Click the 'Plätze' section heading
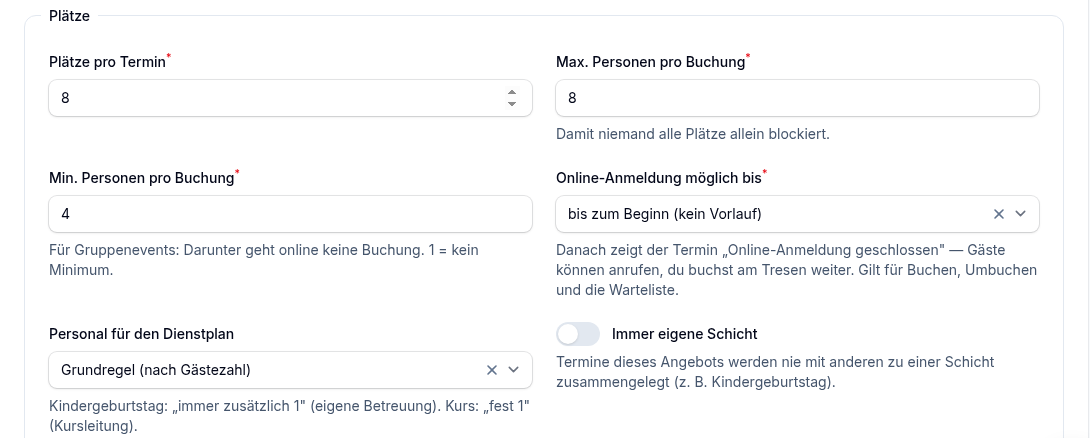1090x438 pixels. click(70, 16)
